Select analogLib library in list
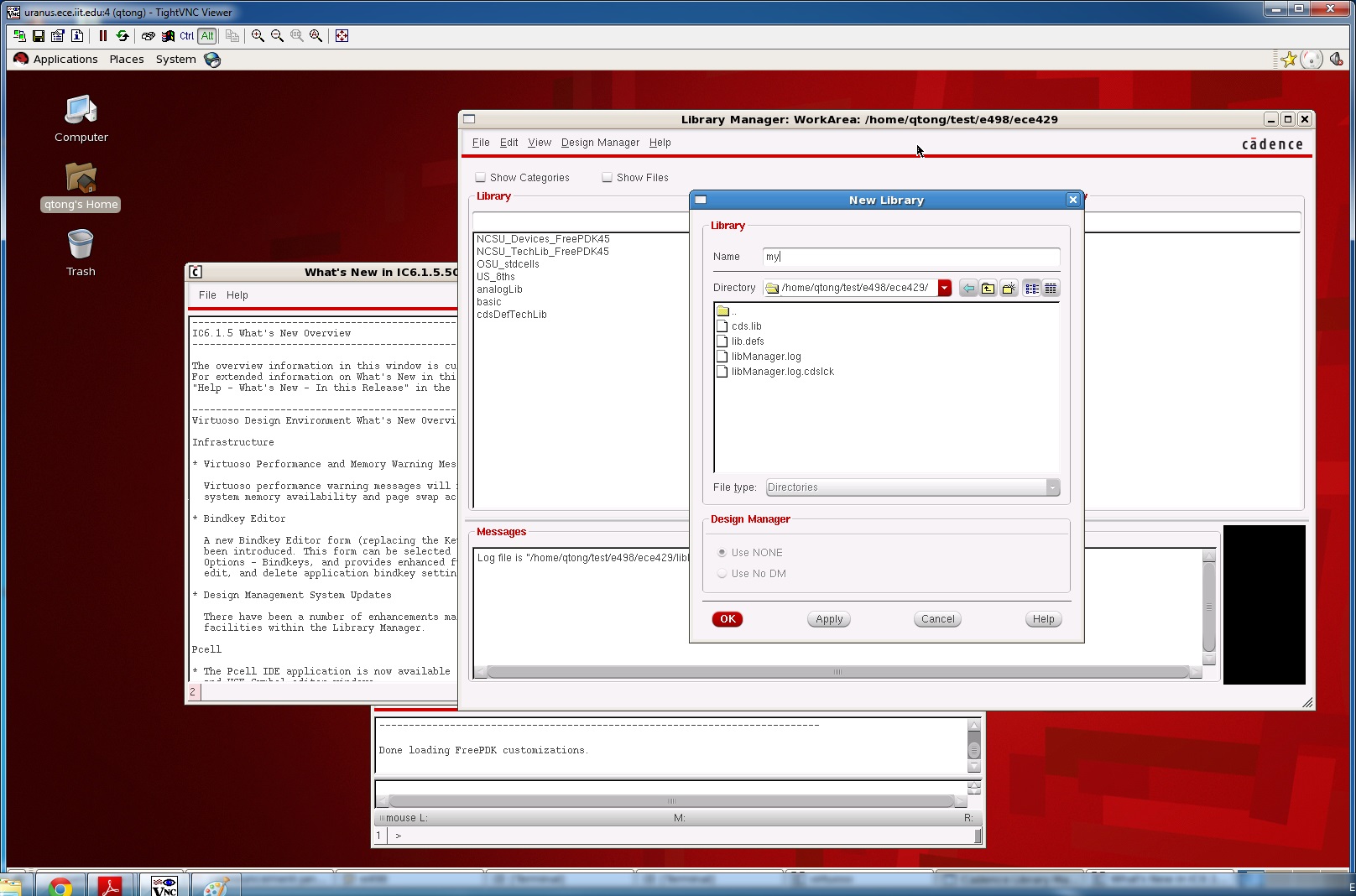The height and width of the screenshot is (896, 1356). [499, 289]
